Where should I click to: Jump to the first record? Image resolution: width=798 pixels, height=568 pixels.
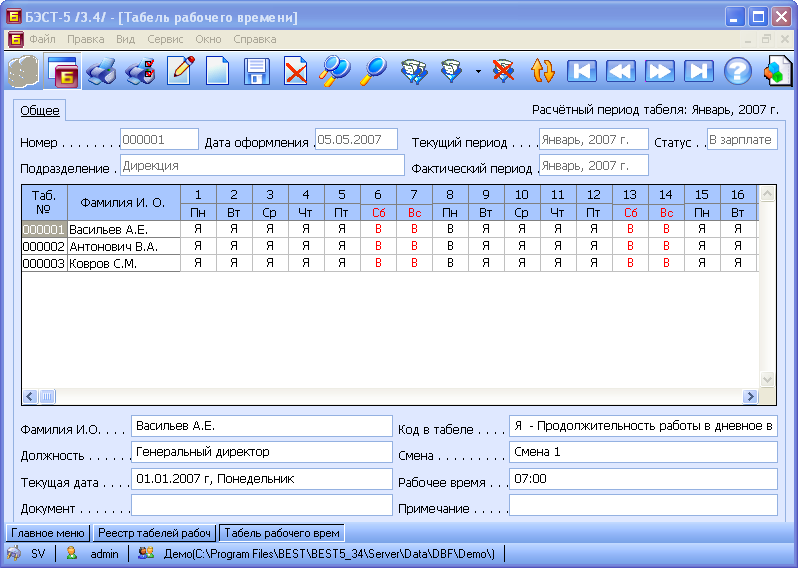coord(582,71)
